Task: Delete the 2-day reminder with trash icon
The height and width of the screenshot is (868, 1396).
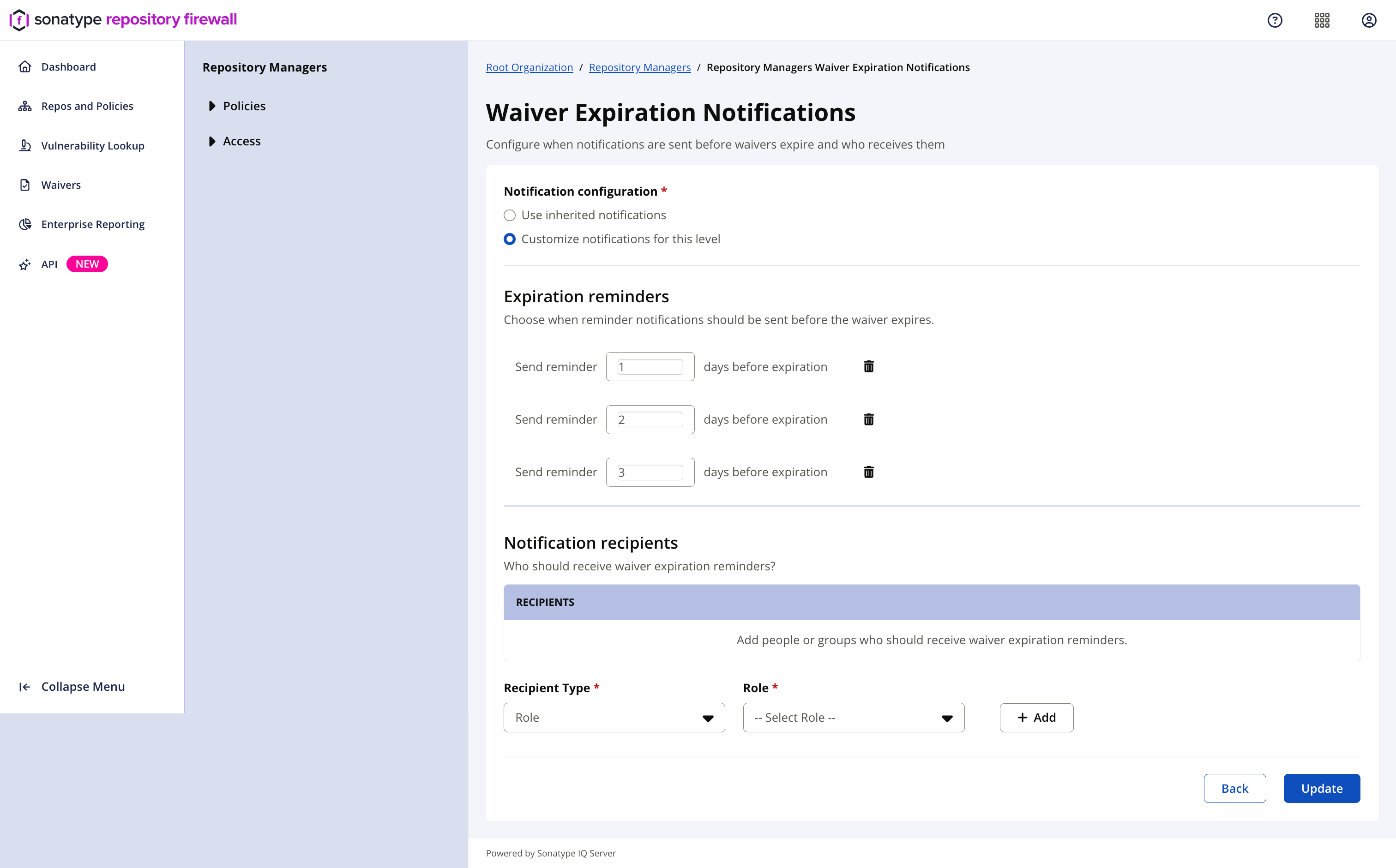Action: coord(869,419)
